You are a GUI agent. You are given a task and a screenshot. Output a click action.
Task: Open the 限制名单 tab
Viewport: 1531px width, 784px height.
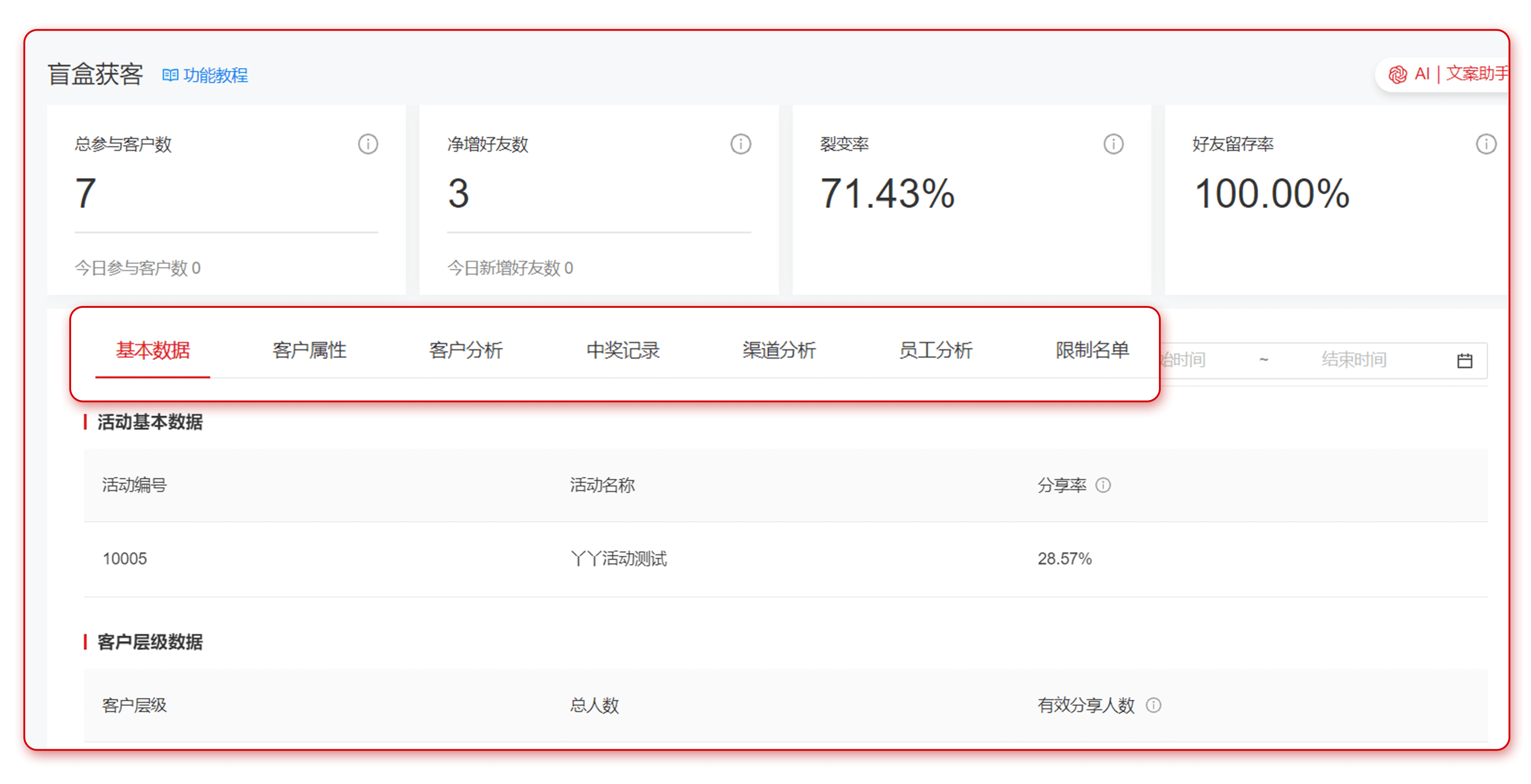pos(1092,350)
